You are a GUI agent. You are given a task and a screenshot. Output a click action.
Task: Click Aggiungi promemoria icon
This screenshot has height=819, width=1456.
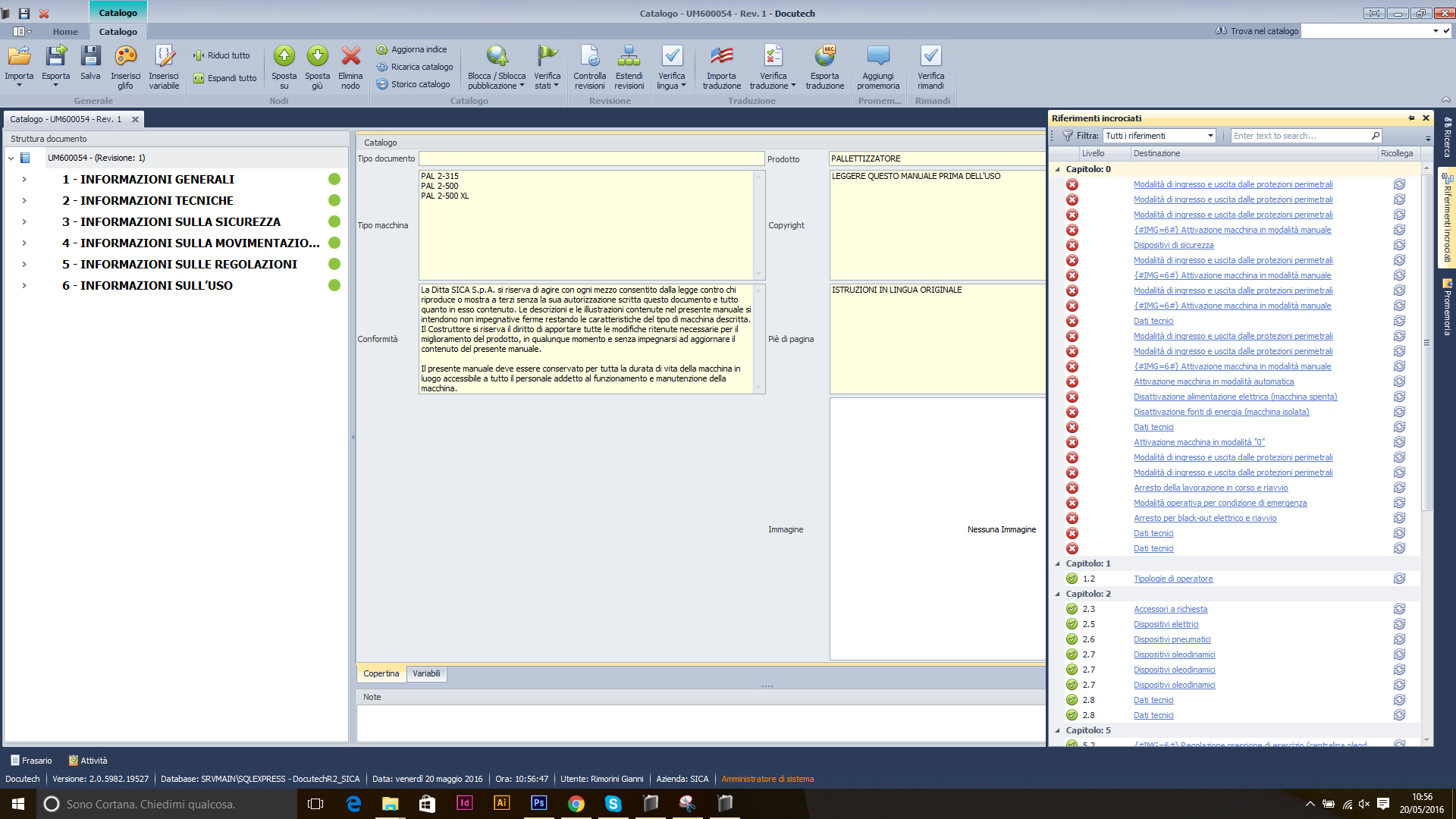(x=878, y=57)
